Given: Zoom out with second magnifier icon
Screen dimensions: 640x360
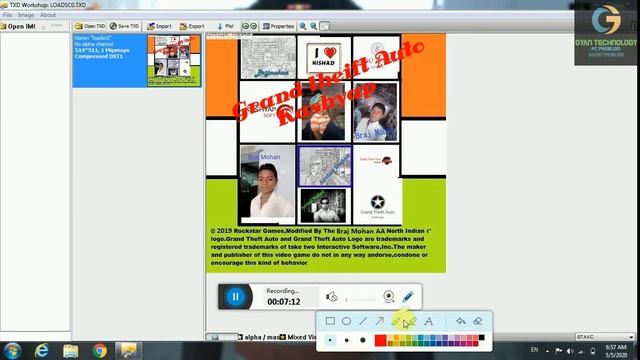Looking at the screenshot, I should (313, 26).
